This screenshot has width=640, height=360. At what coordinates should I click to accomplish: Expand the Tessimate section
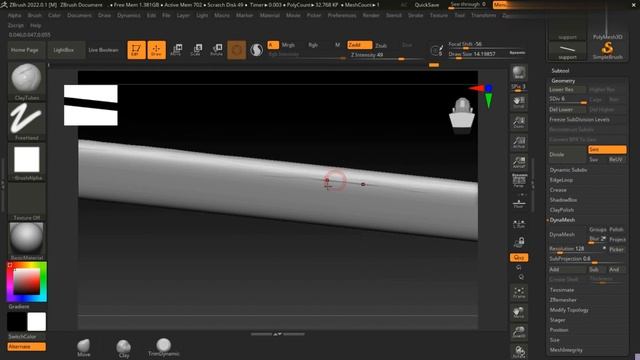[x=562, y=290]
